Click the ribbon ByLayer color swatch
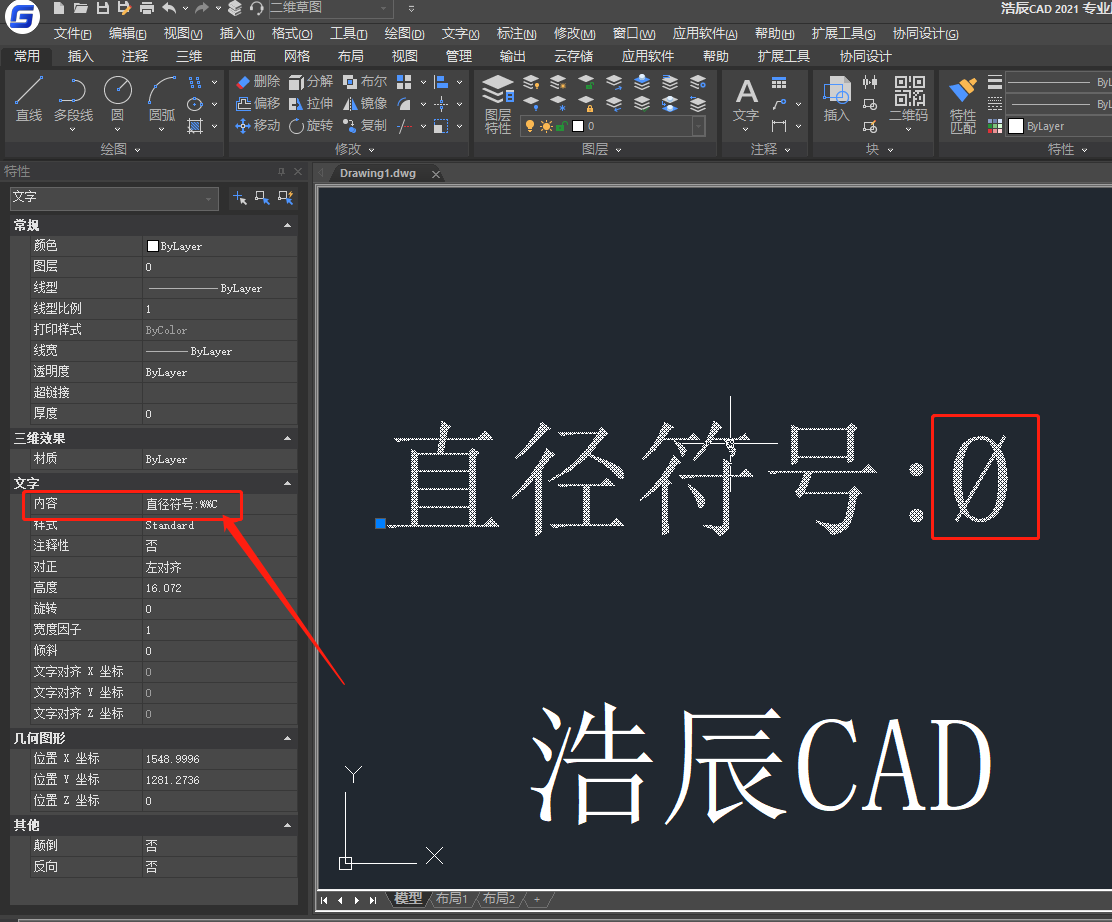 (x=1016, y=126)
